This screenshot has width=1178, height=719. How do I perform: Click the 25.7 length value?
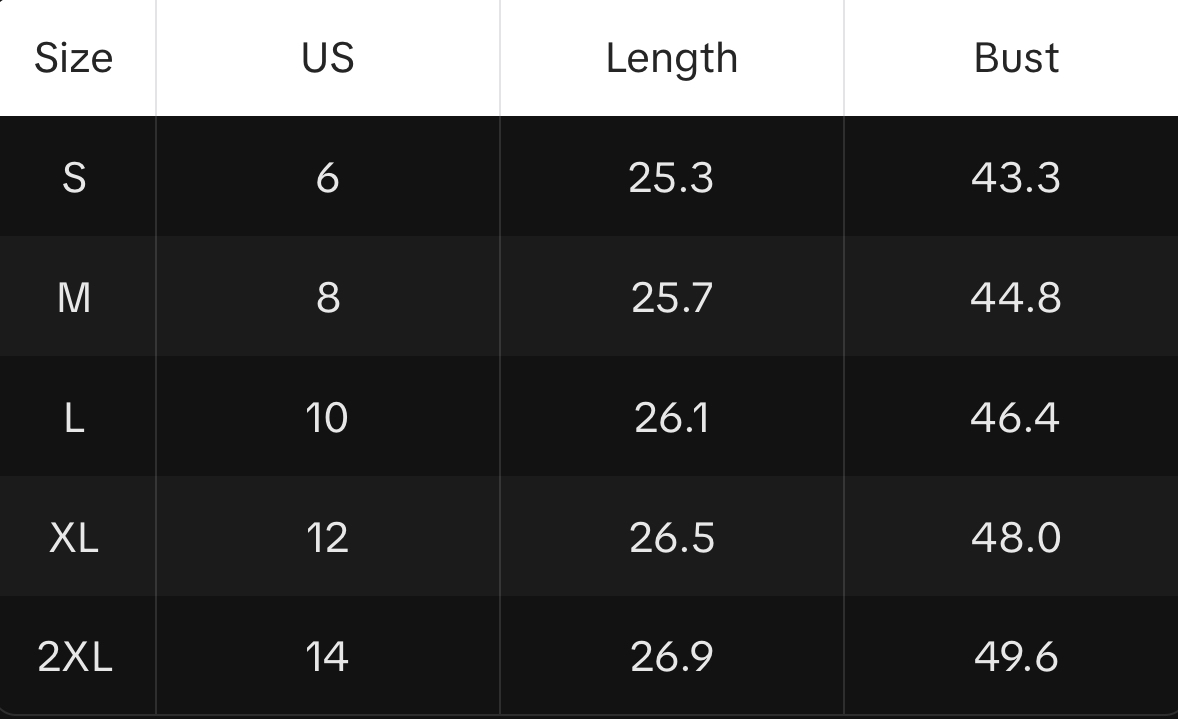(671, 298)
